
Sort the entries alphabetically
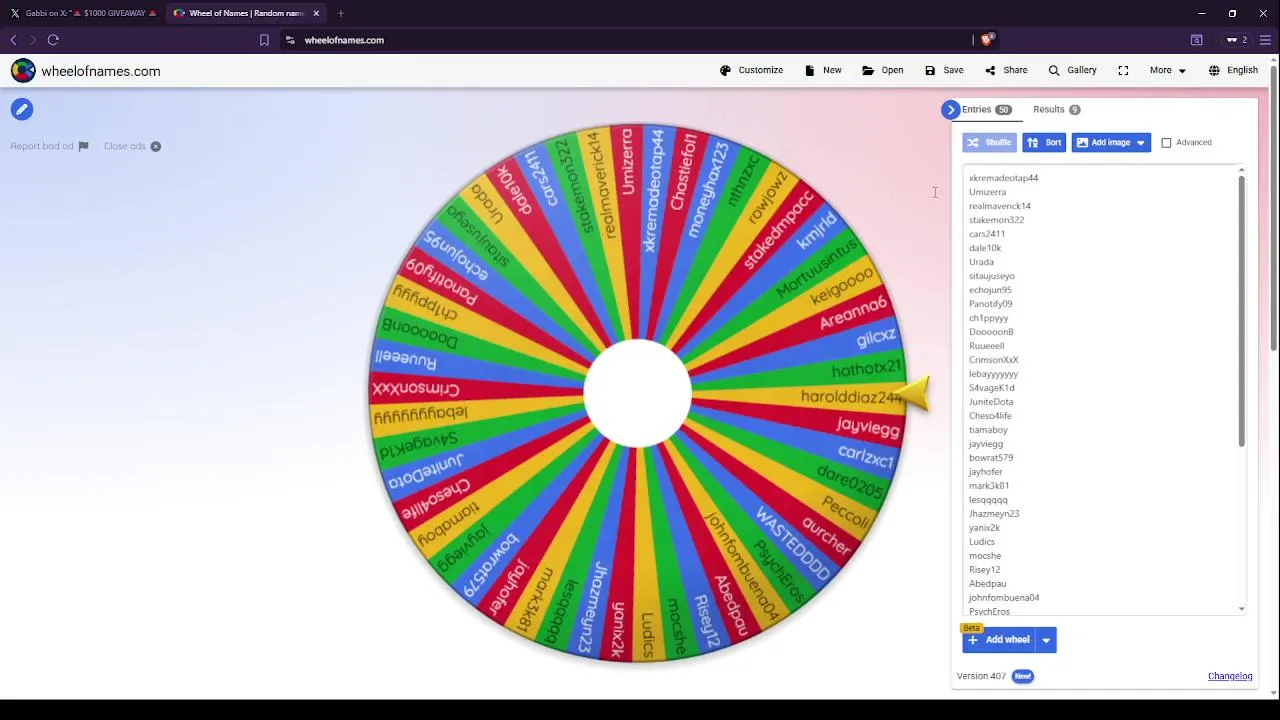(1044, 142)
